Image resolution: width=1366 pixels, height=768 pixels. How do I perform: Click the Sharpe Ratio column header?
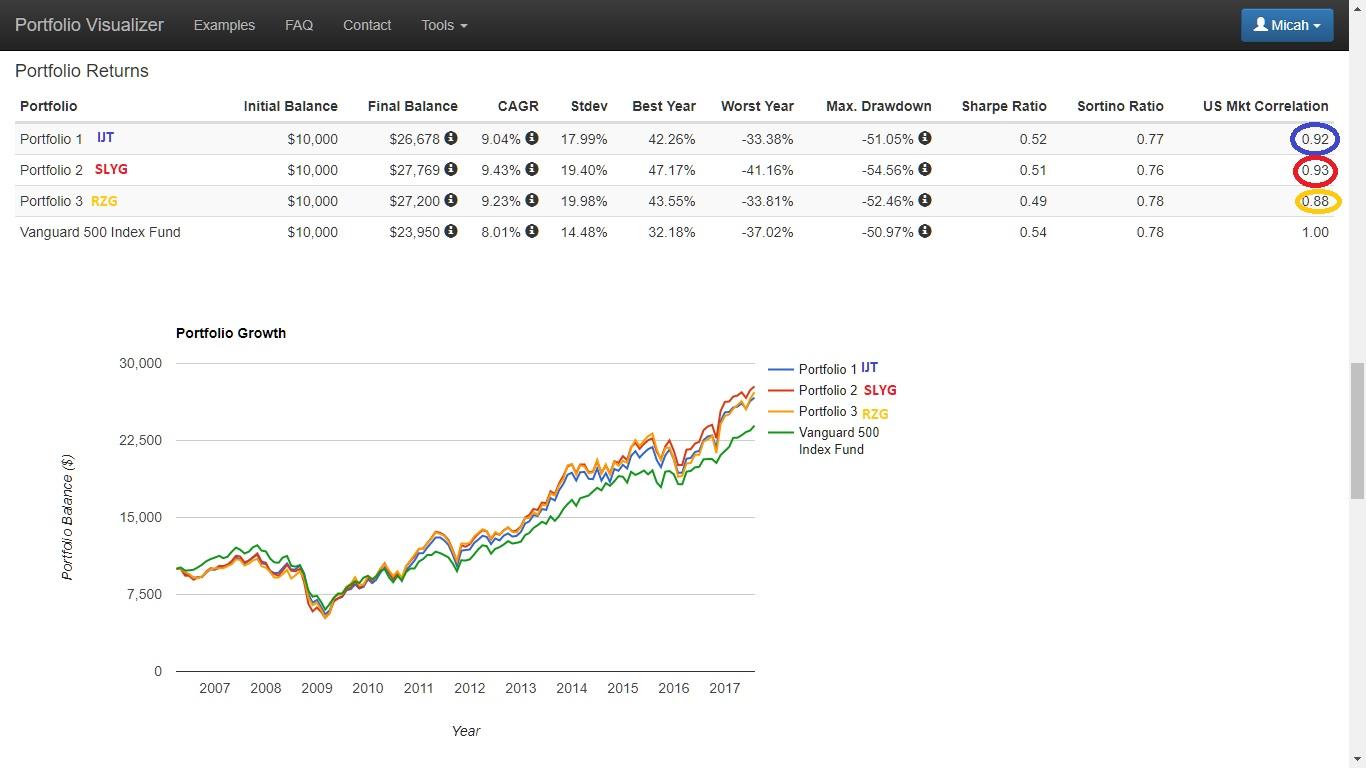[x=1004, y=106]
